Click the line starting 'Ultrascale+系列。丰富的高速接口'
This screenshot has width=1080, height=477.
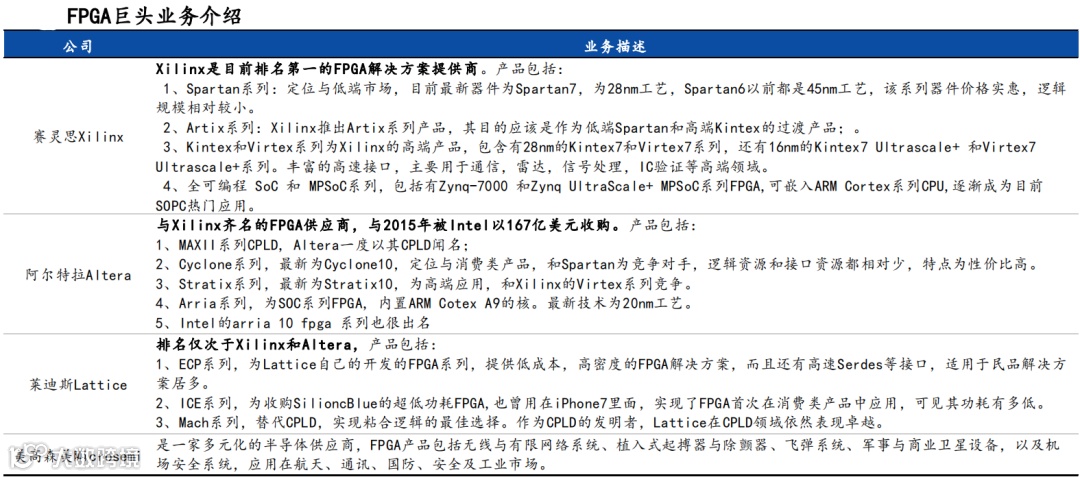point(466,167)
